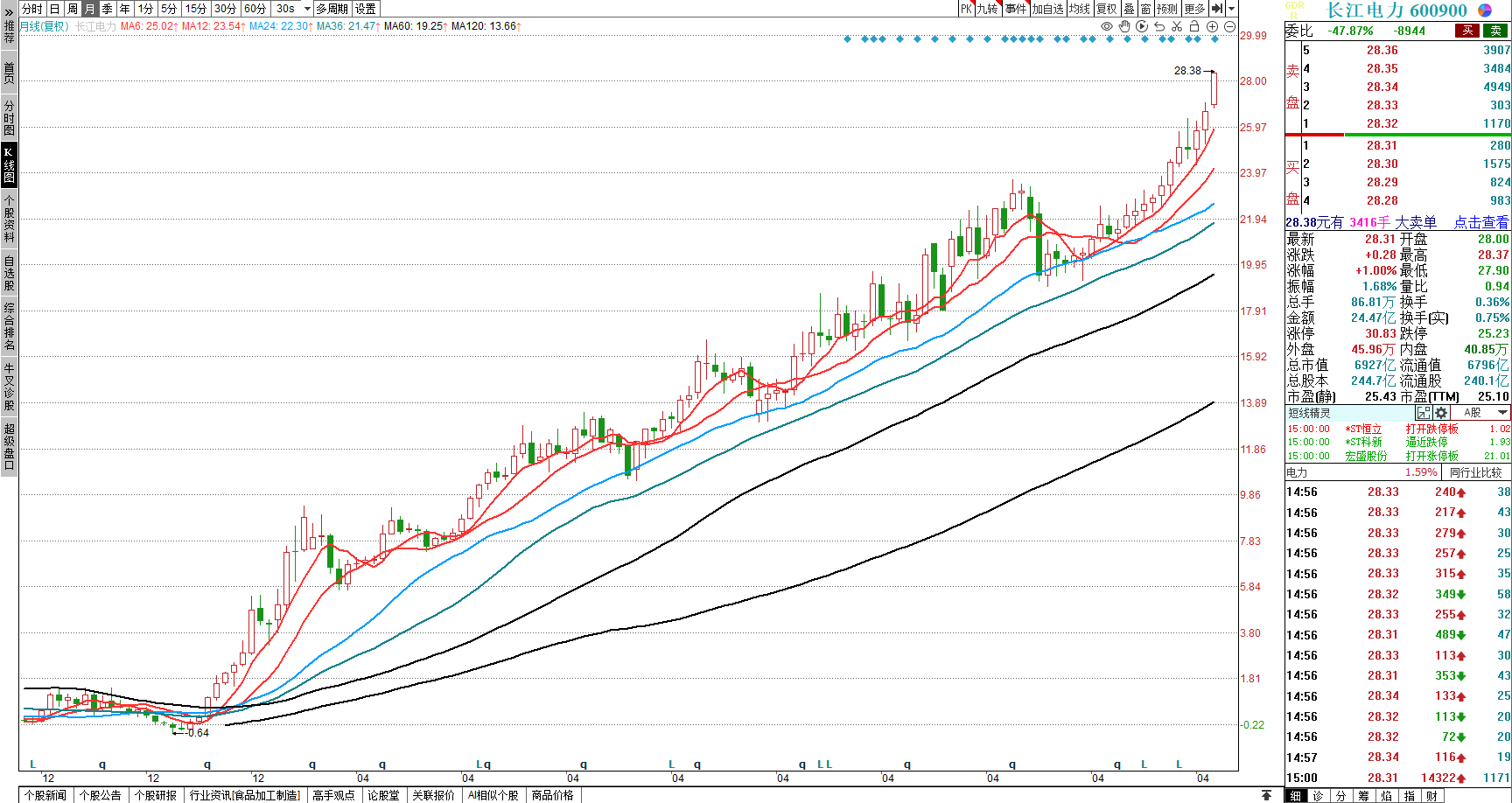The image size is (1512, 803).
Task: Expand the A股 market dropdown
Action: pyautogui.click(x=1502, y=413)
